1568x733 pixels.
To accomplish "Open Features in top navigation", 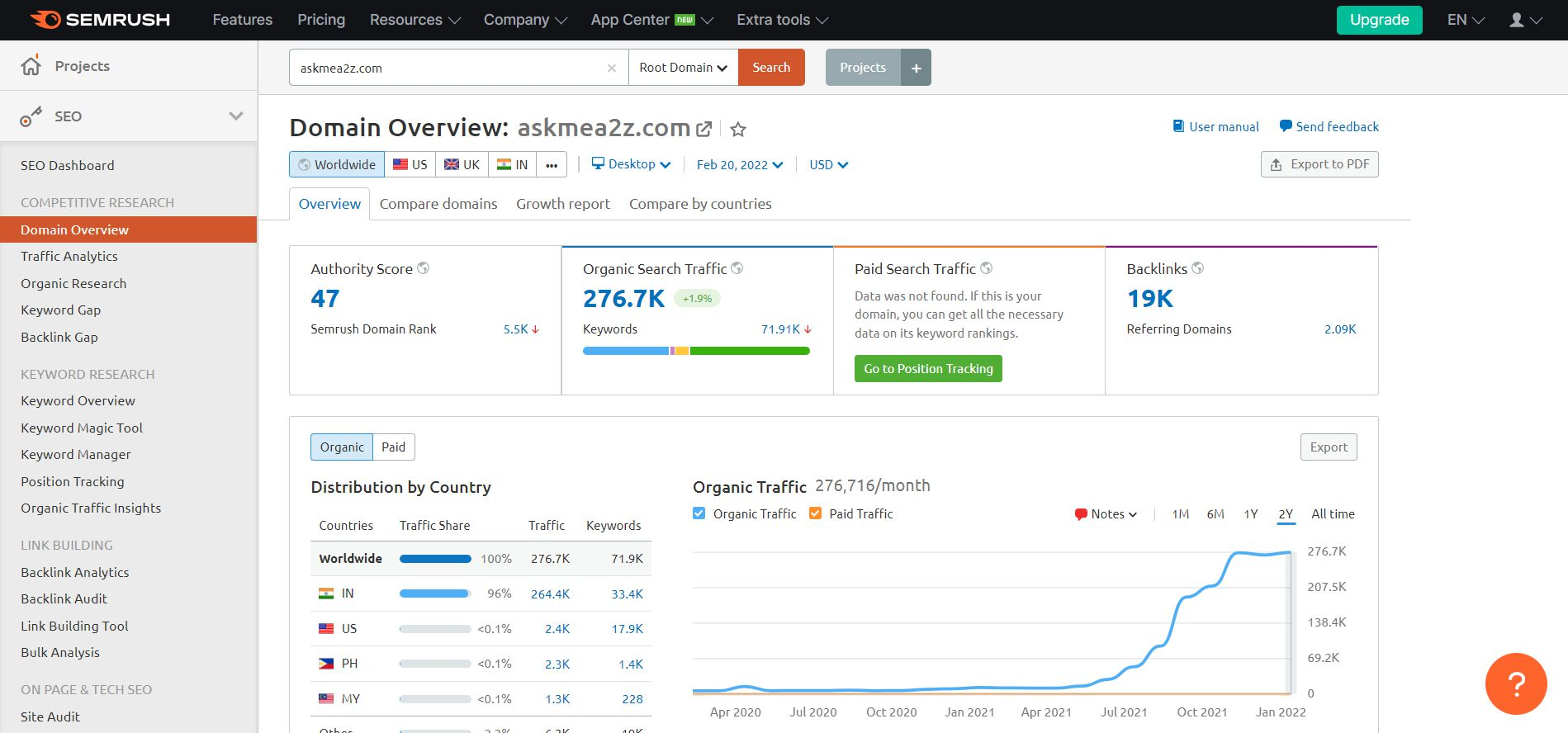I will point(242,20).
